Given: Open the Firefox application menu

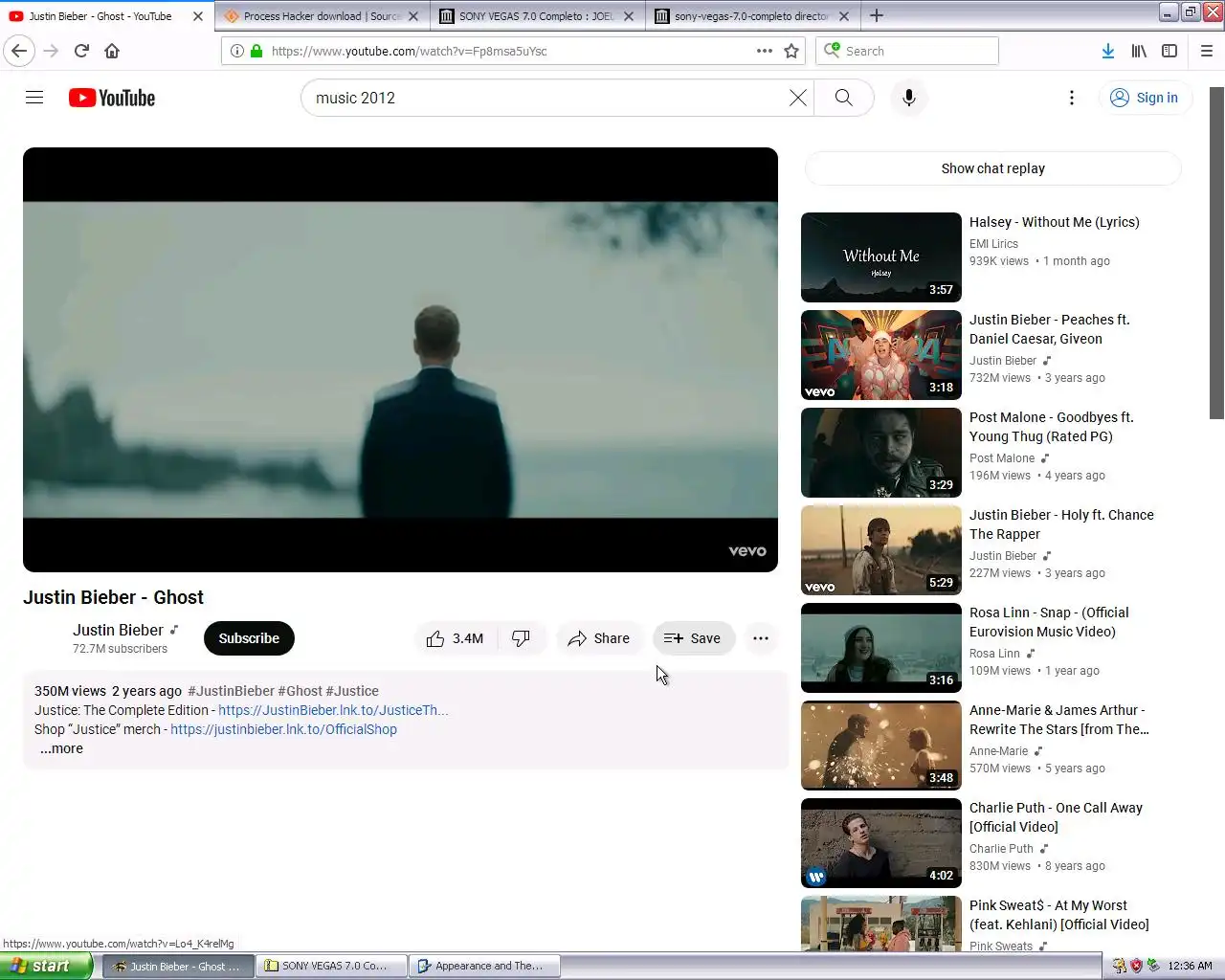Looking at the screenshot, I should point(1207,51).
